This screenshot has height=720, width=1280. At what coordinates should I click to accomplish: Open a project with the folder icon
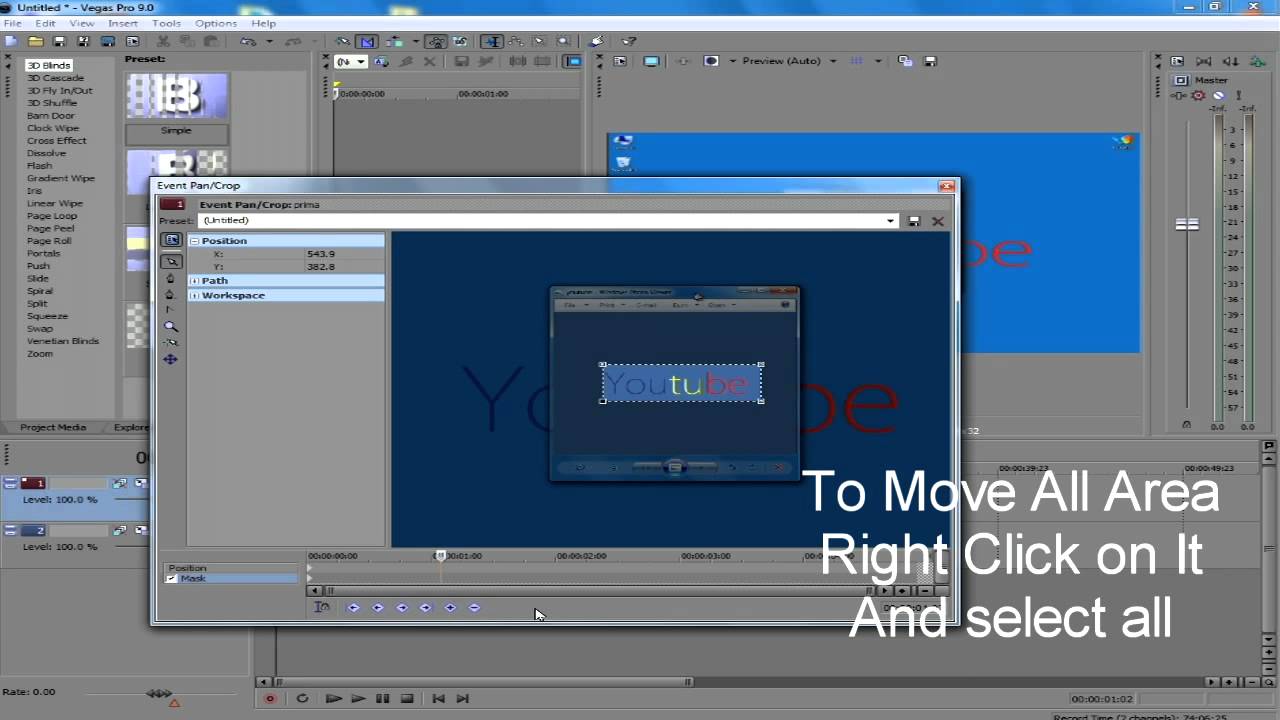pos(35,41)
